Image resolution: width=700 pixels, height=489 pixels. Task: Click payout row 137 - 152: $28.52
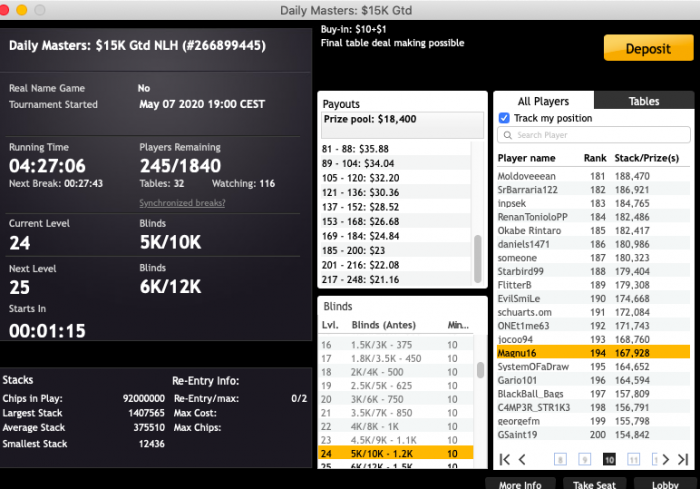396,207
